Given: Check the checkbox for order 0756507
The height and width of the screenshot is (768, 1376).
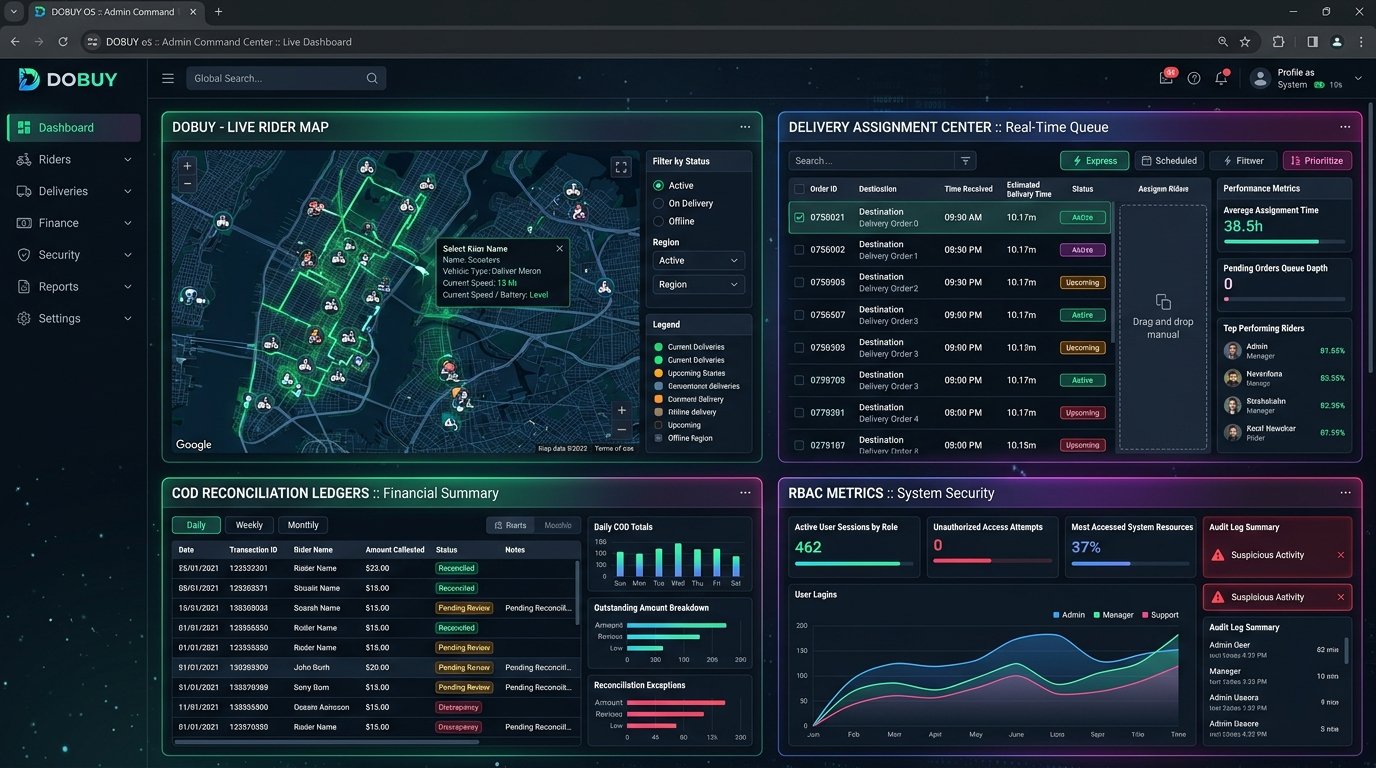Looking at the screenshot, I should click(799, 315).
